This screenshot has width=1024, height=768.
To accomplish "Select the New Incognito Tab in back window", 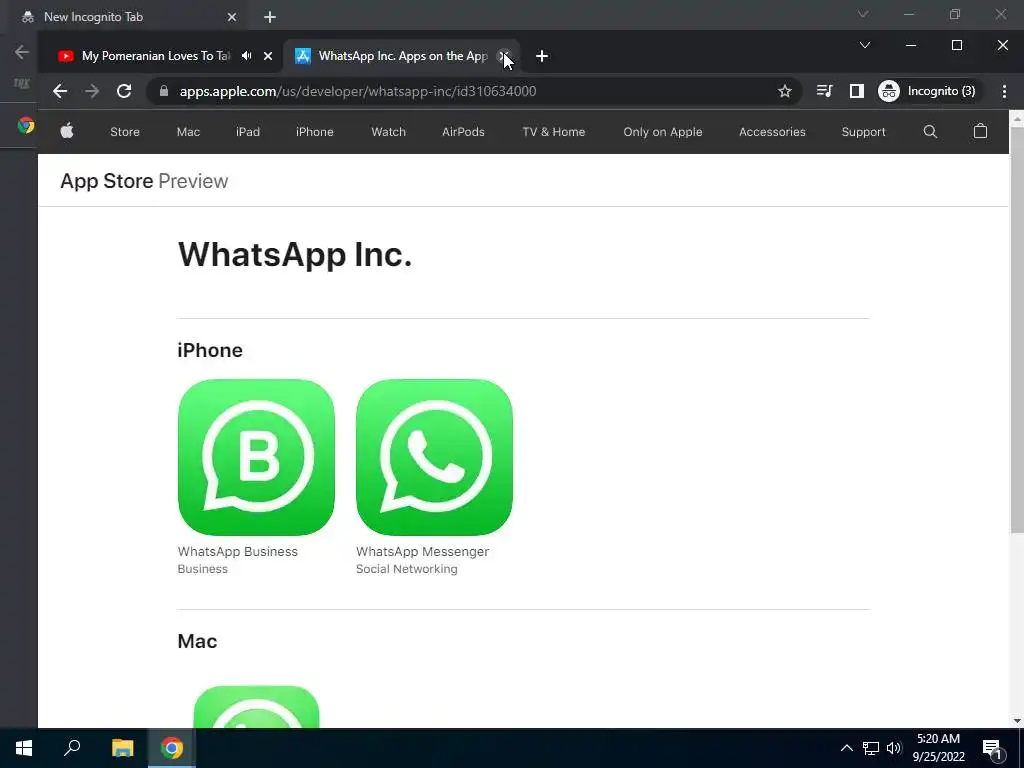I will pos(93,17).
